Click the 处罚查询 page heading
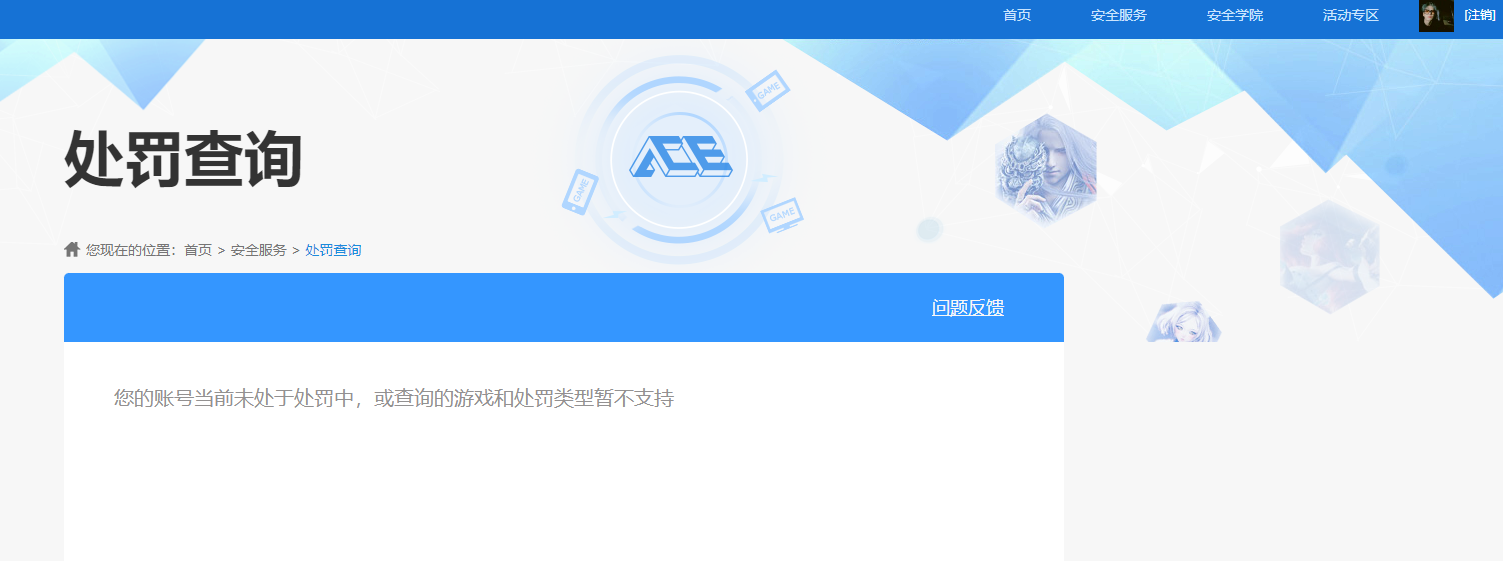 coord(183,159)
